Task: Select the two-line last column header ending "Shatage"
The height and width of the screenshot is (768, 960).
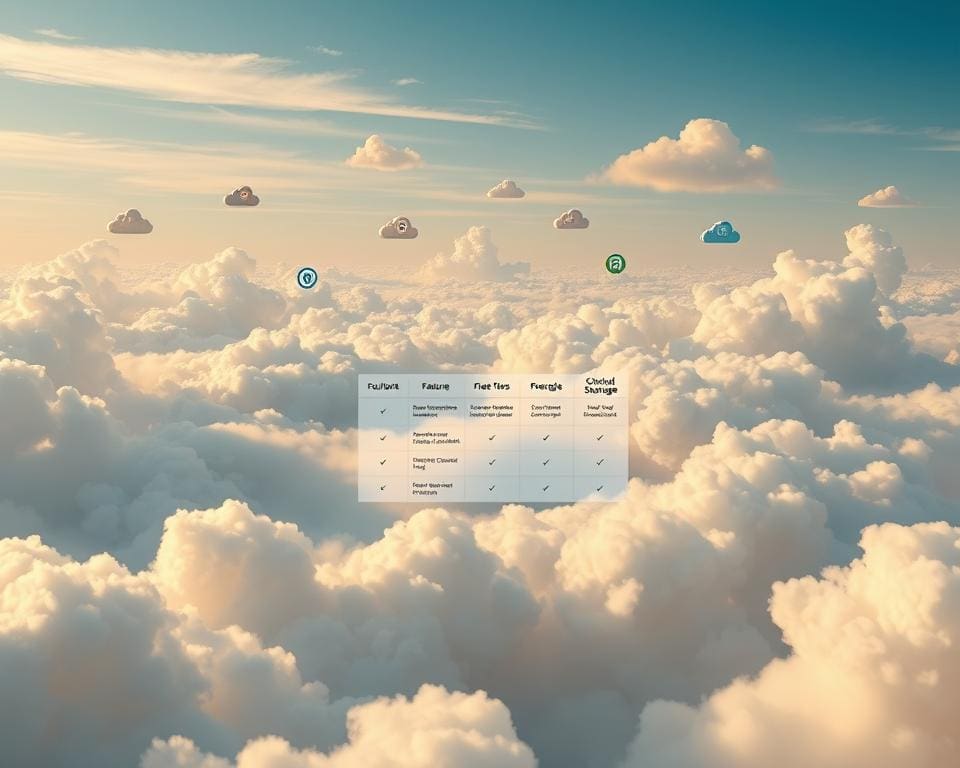Action: [x=601, y=386]
